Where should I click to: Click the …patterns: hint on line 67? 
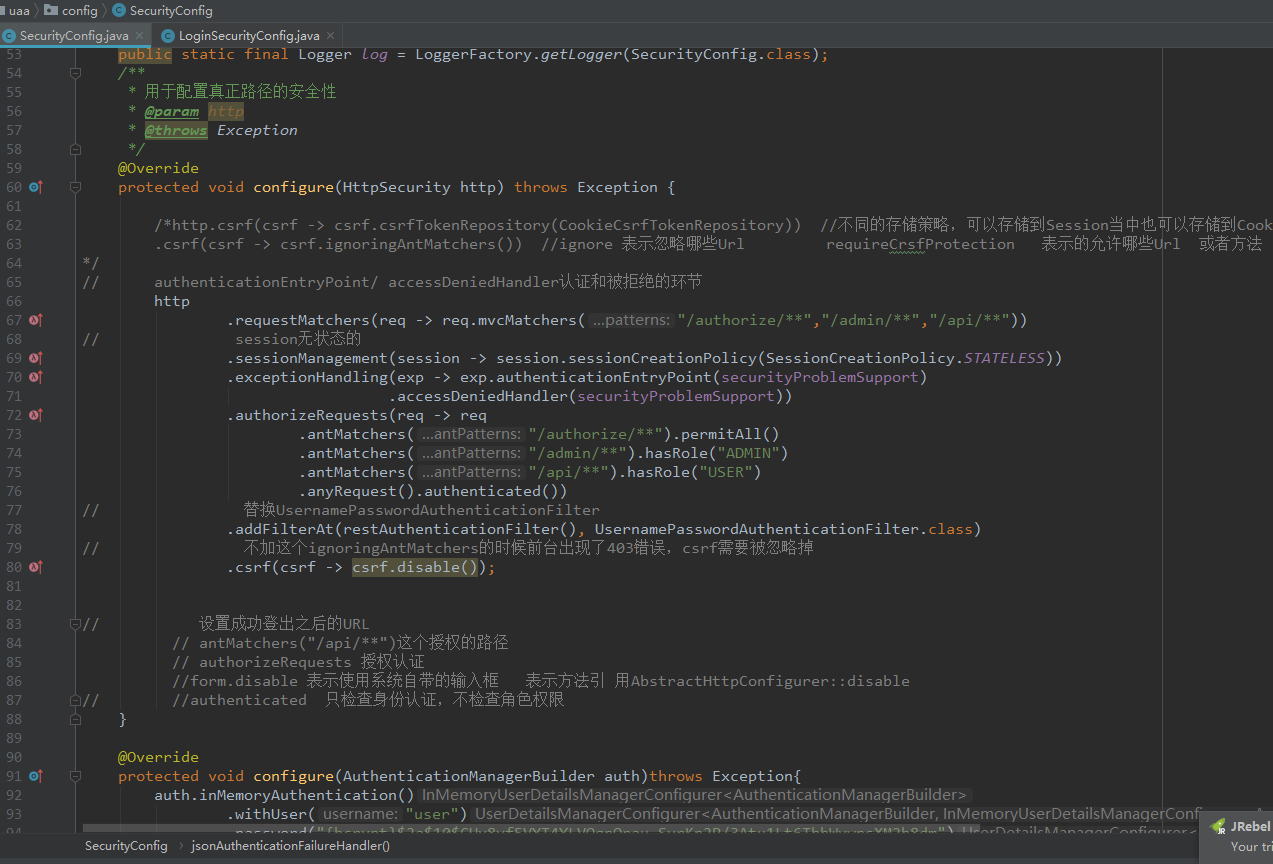pyautogui.click(x=630, y=320)
